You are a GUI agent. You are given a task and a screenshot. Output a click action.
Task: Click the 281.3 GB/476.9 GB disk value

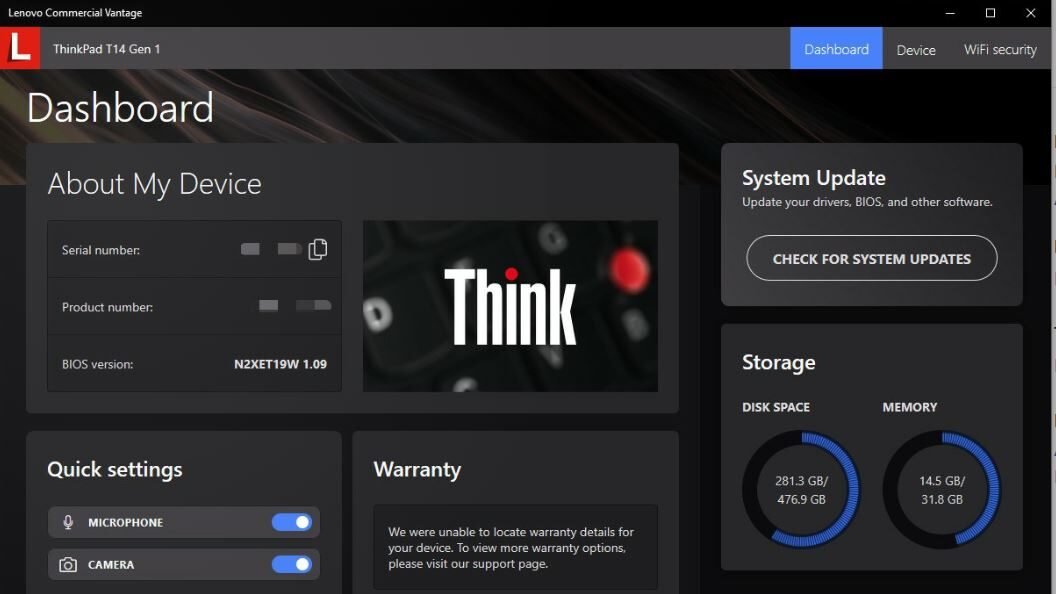[801, 490]
